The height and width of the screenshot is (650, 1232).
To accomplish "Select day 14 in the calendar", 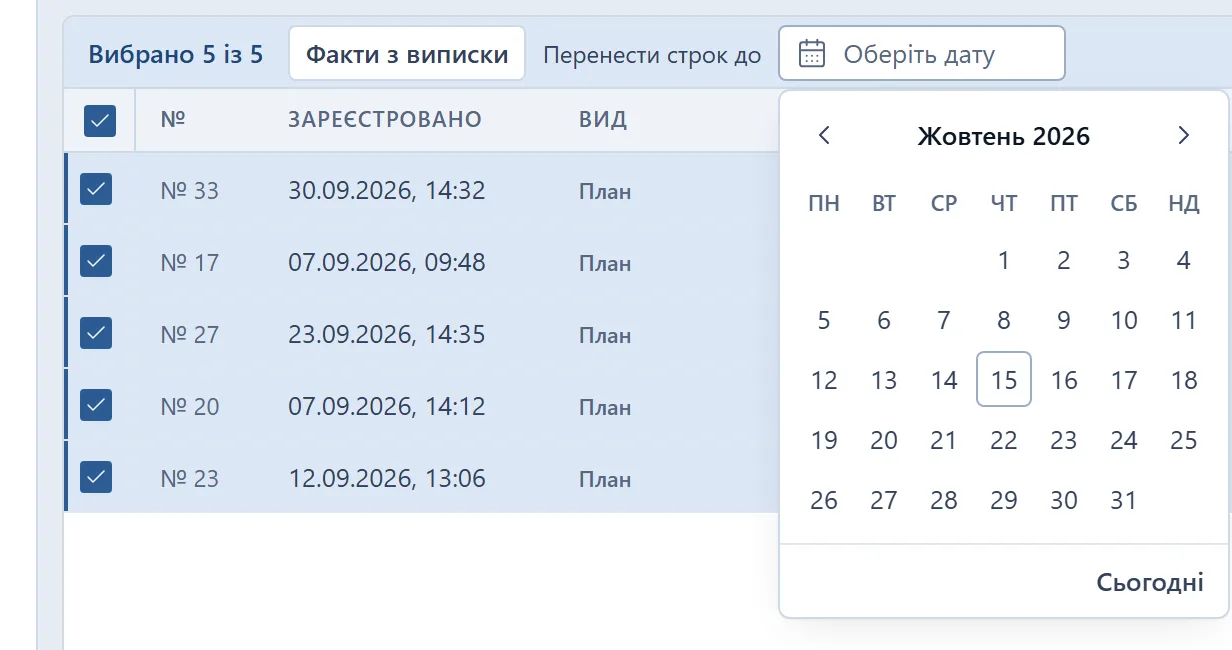I will click(x=944, y=380).
